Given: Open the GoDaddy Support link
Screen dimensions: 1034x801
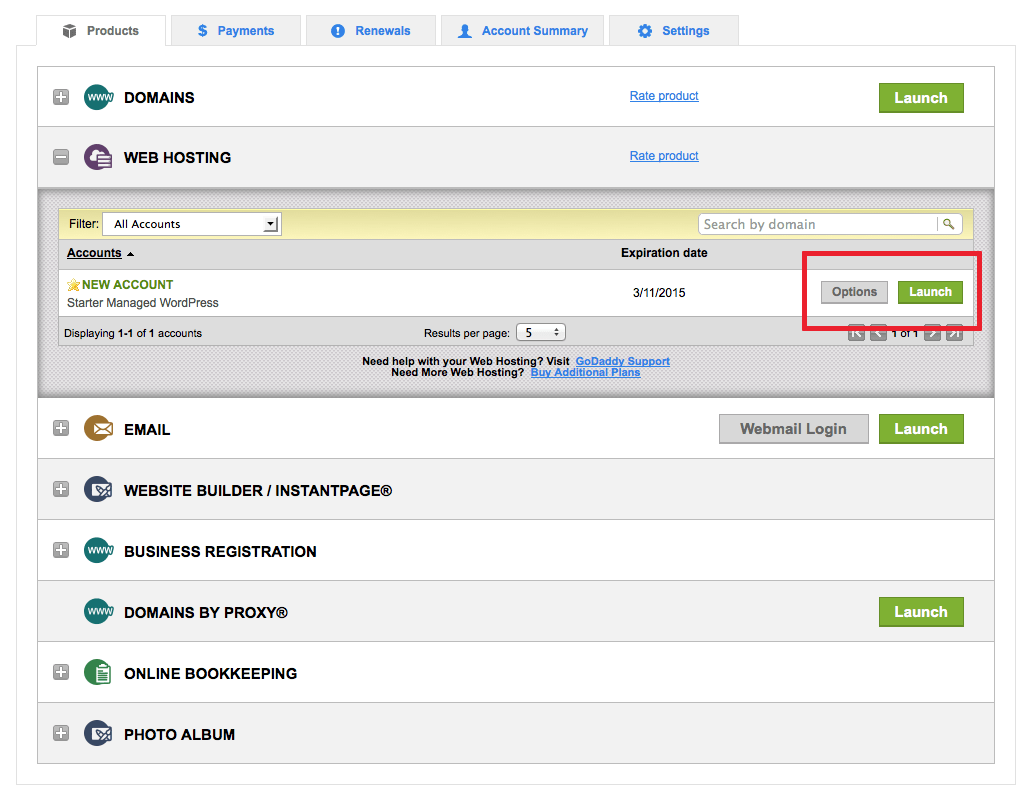Looking at the screenshot, I should tap(623, 361).
